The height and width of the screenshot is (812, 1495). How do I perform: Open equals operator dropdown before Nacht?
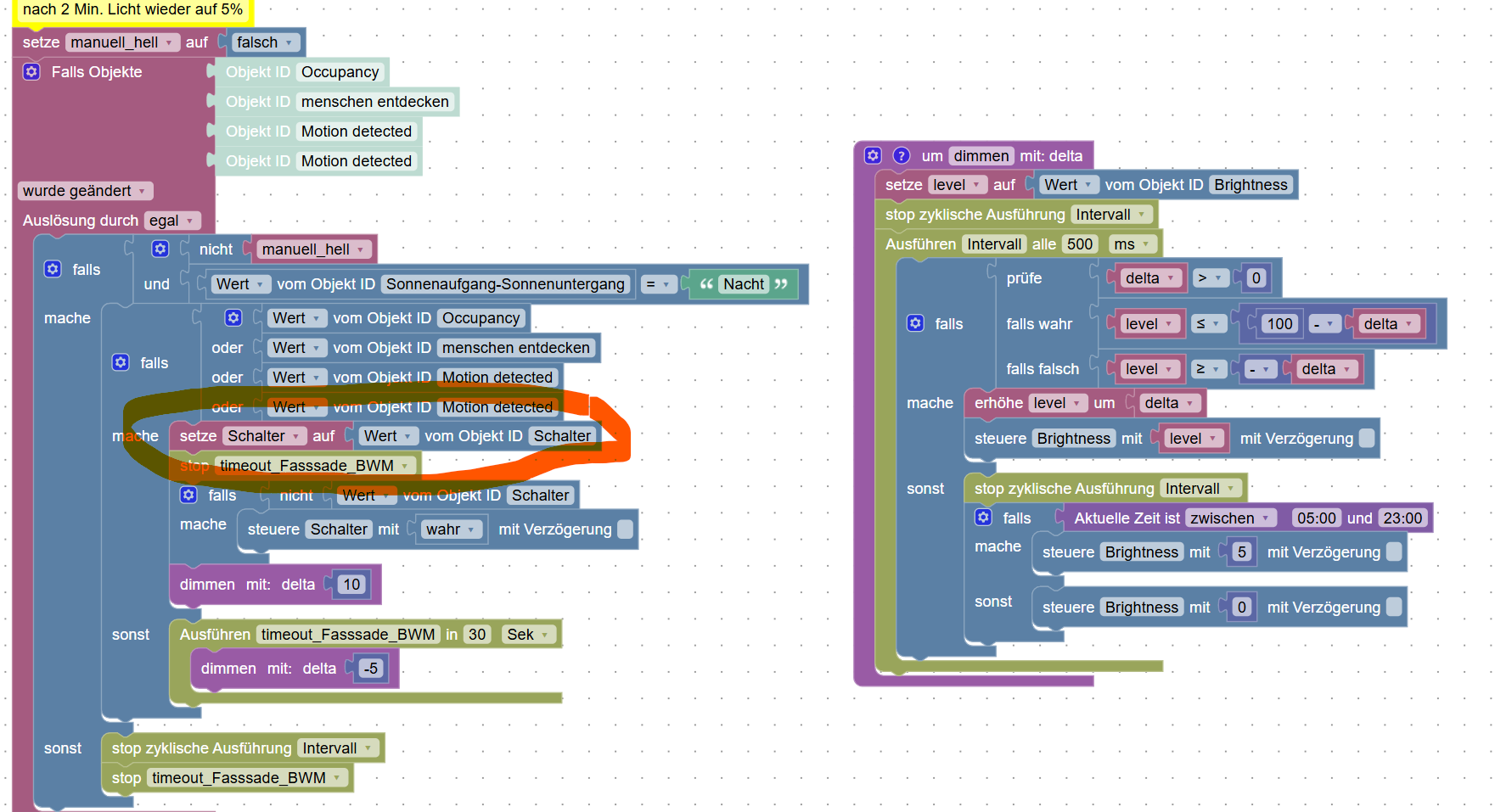coord(659,284)
